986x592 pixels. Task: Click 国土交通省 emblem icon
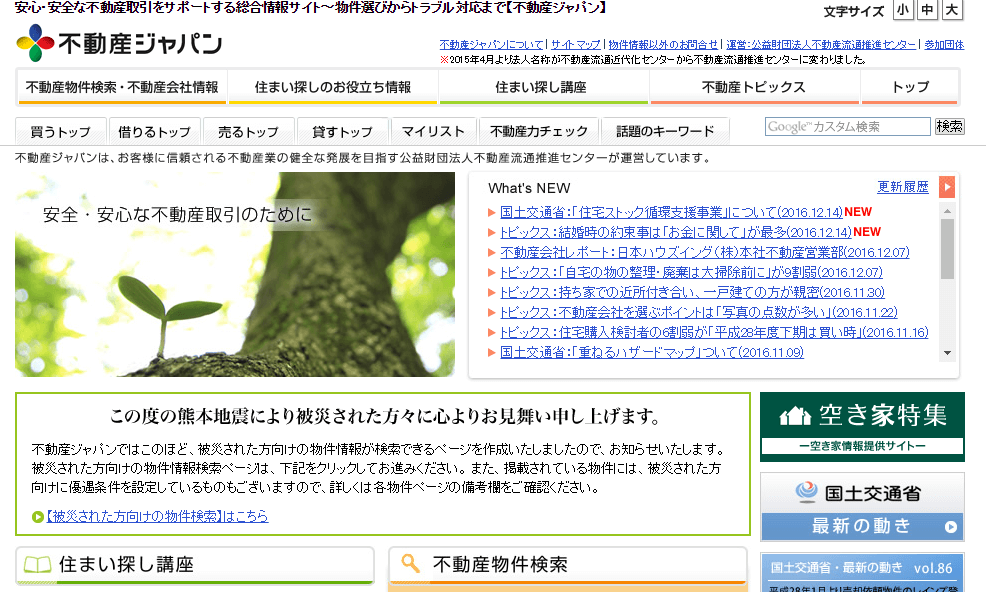tap(806, 492)
